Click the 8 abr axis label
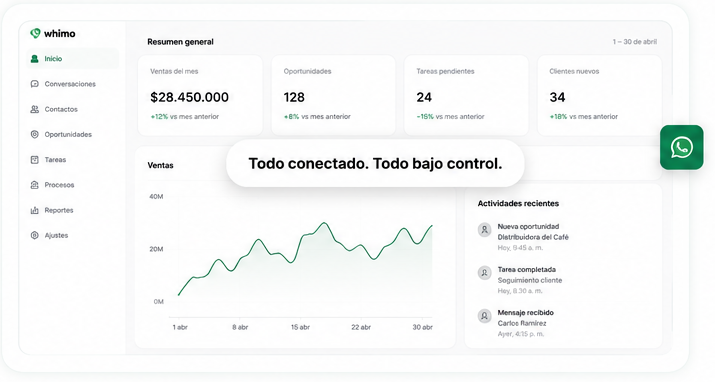The image size is (715, 382). (240, 327)
